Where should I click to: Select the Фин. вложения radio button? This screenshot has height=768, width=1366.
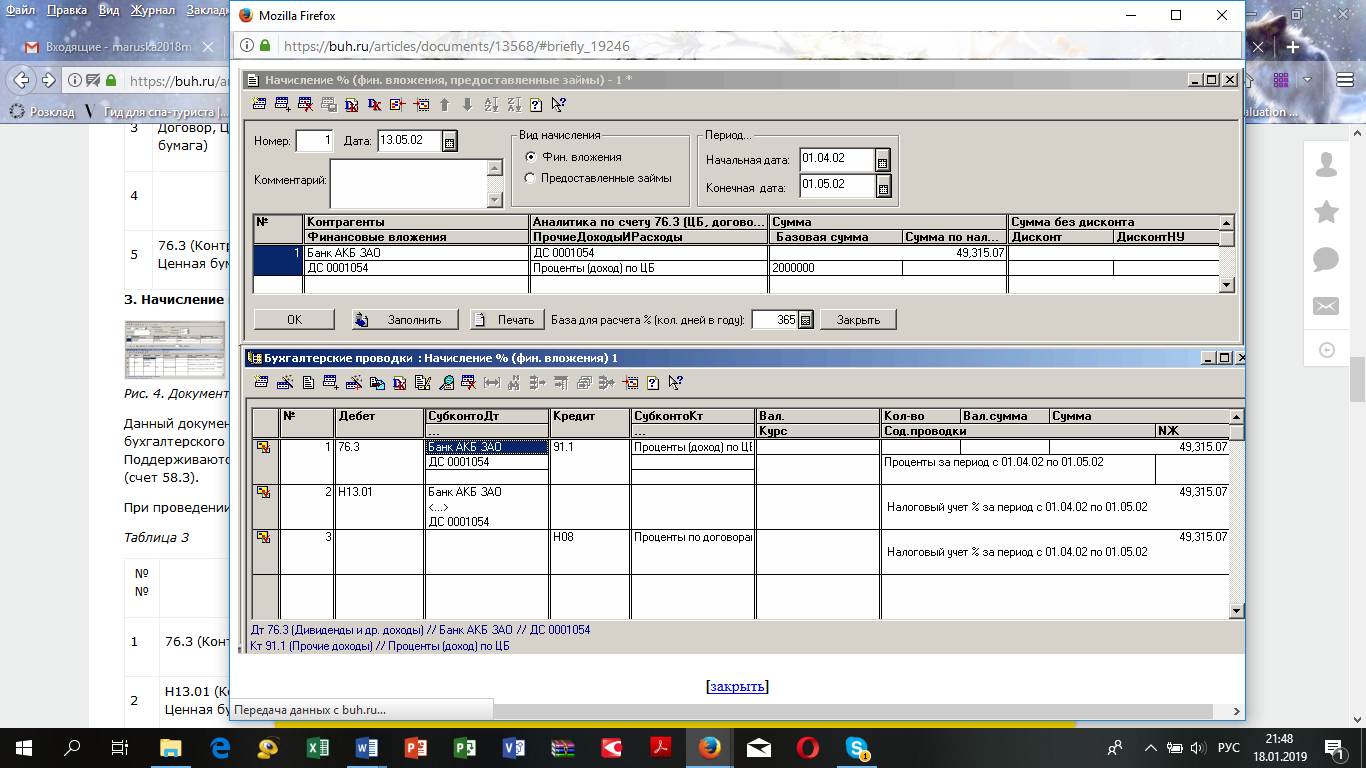530,157
